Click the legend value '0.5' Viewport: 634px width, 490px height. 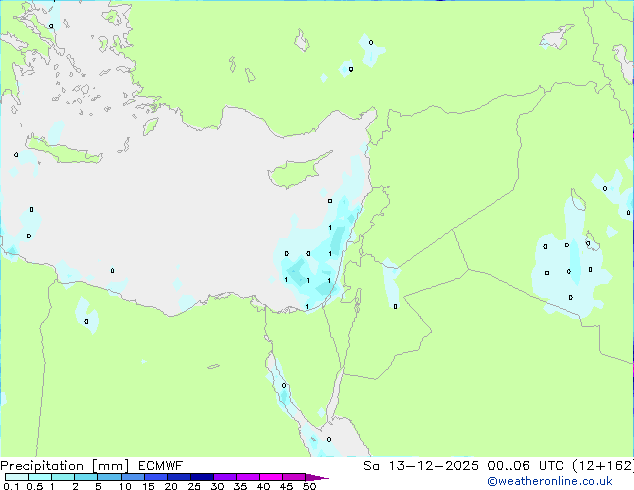(x=34, y=486)
